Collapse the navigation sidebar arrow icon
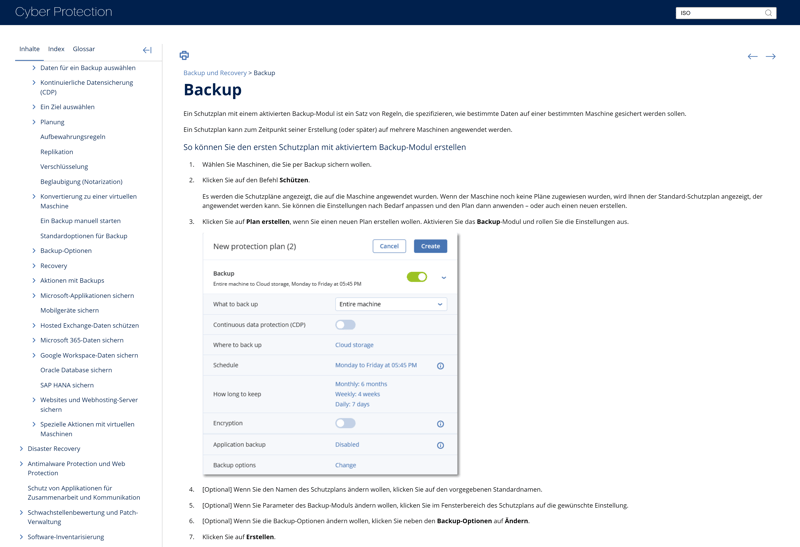 [x=147, y=50]
